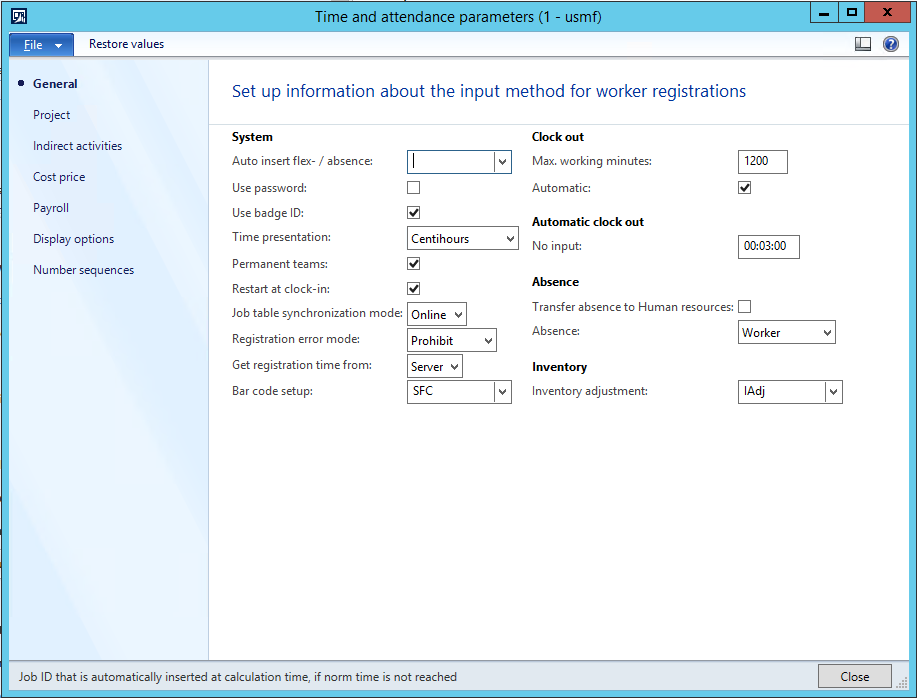Screen dimensions: 917x698
Task: Uncheck Automatic clock out checkbox
Action: click(744, 188)
